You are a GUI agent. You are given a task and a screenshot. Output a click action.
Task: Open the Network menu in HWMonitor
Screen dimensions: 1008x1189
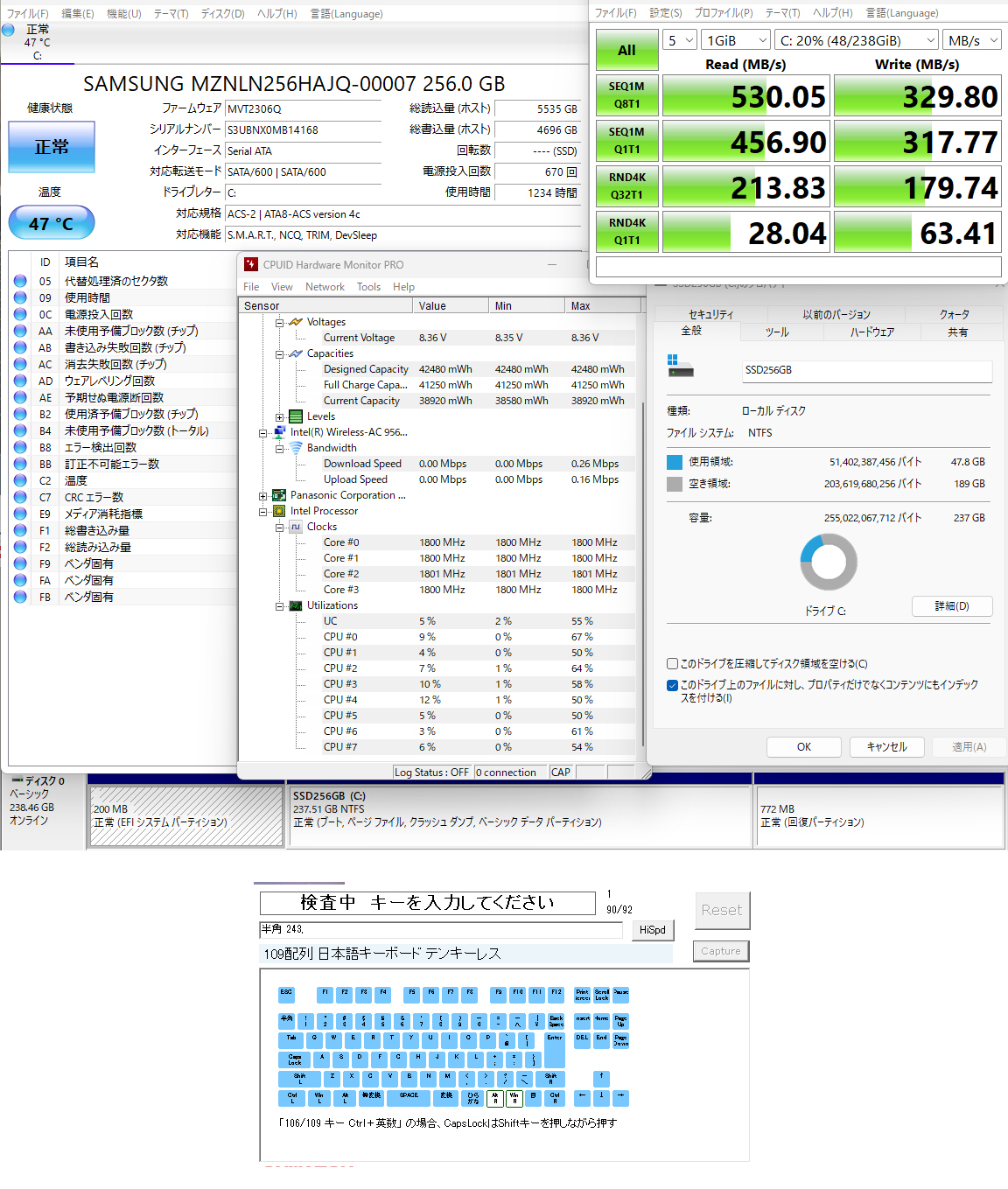(x=325, y=287)
